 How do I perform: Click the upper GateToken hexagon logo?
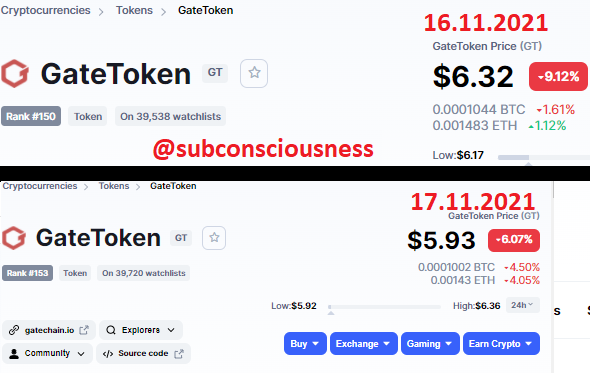tap(15, 73)
